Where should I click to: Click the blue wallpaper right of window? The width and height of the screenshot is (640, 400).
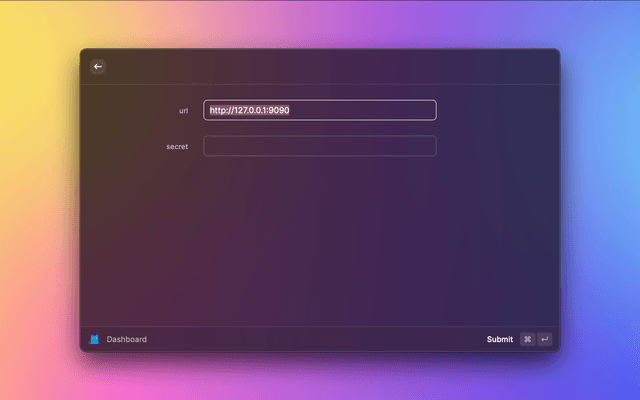point(600,200)
